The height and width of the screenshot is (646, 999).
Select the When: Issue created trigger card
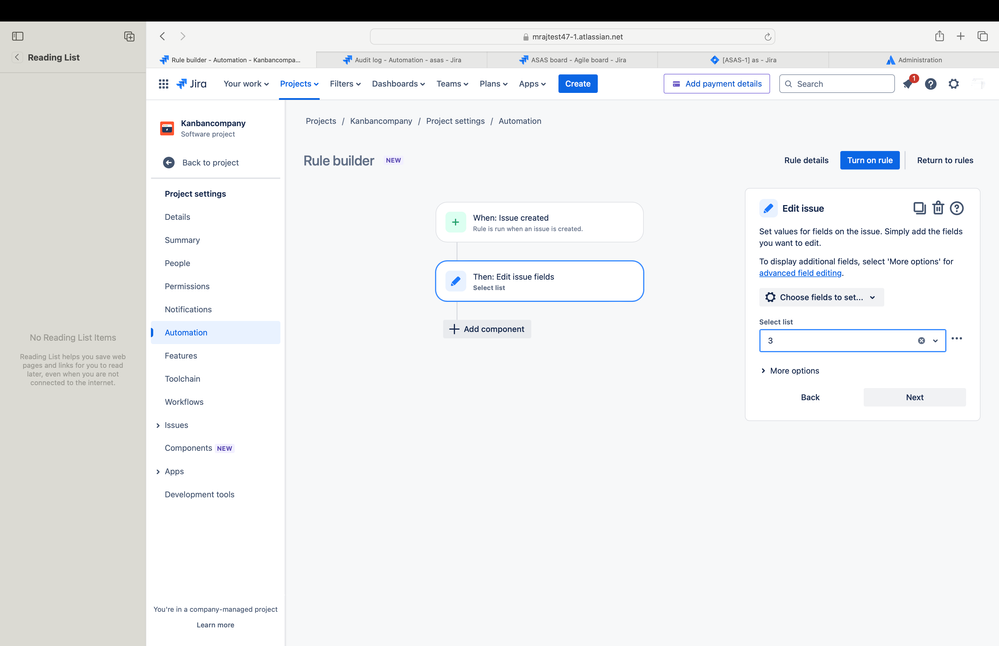[x=540, y=222]
